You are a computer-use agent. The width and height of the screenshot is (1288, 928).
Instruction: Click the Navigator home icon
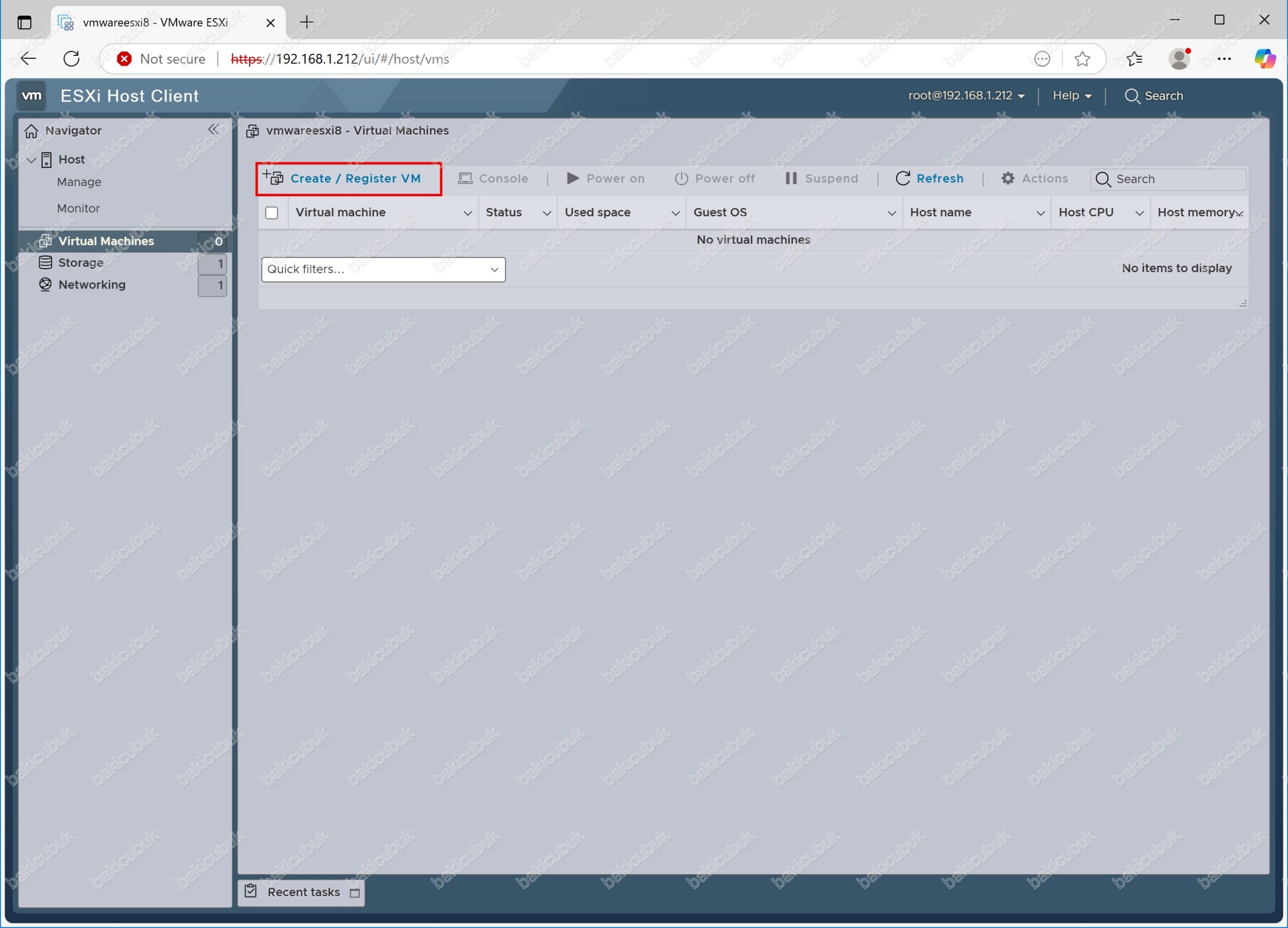[31, 131]
